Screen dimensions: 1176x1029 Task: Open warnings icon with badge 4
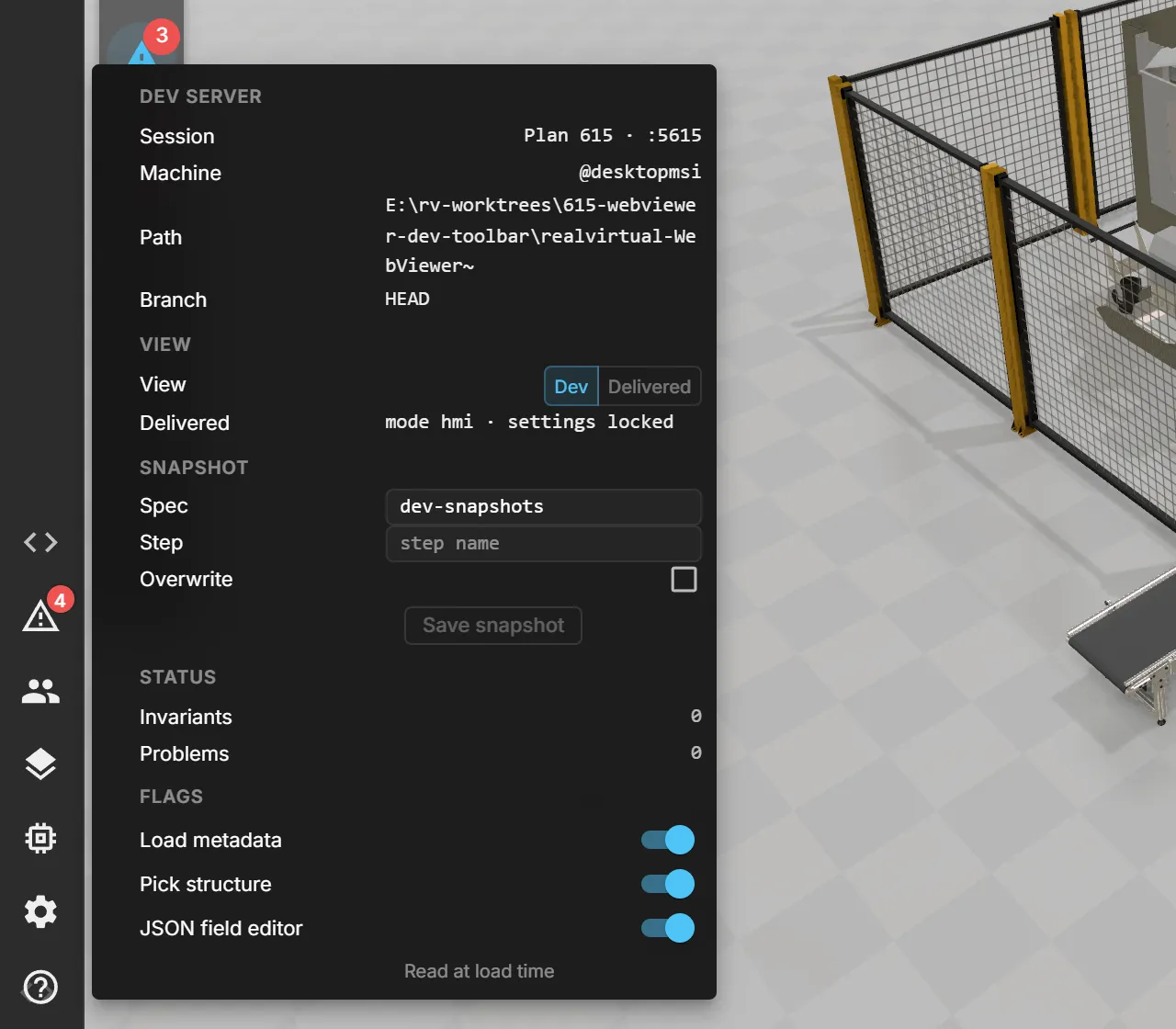pos(42,614)
